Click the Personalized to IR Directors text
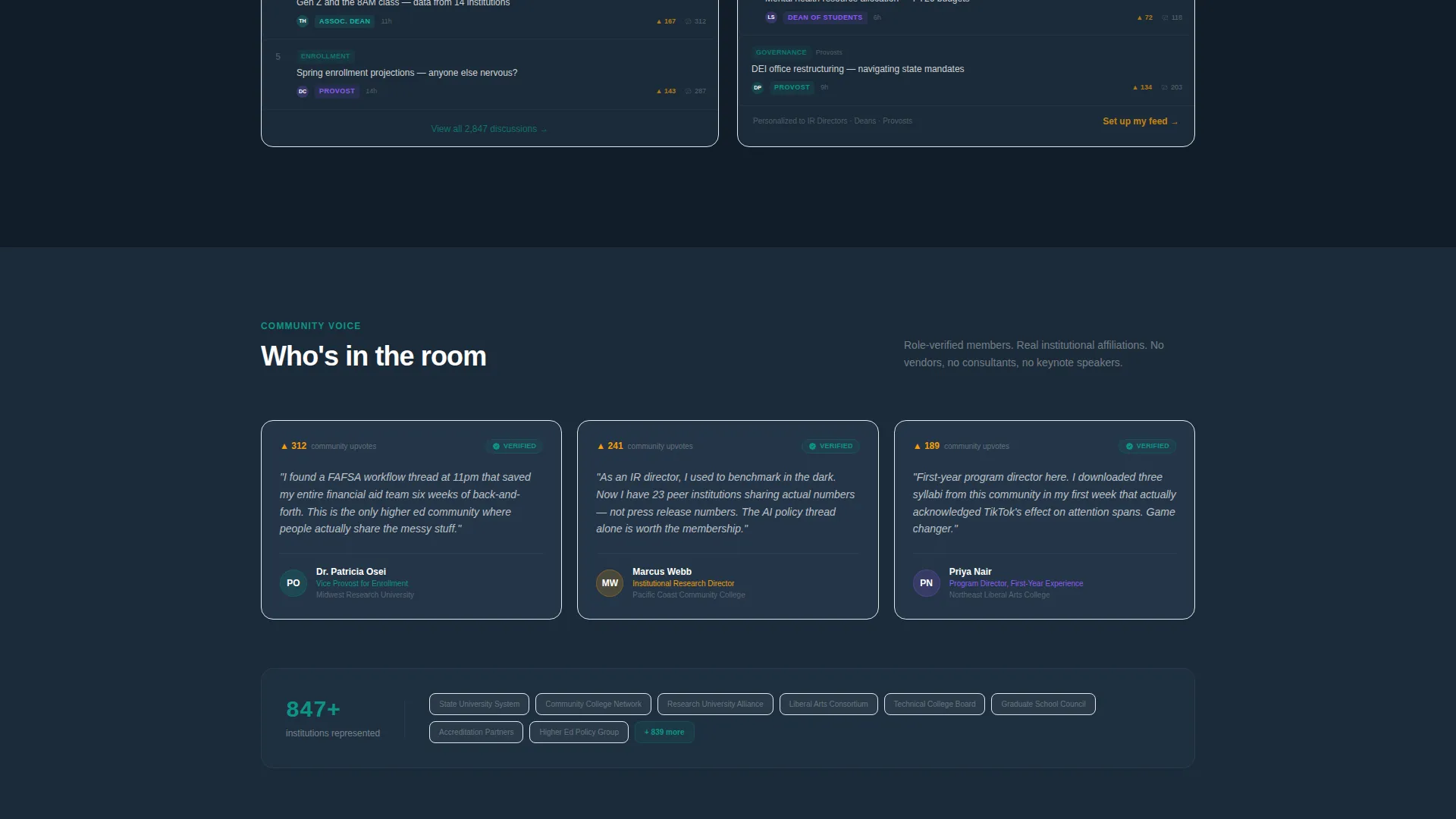 pos(833,121)
